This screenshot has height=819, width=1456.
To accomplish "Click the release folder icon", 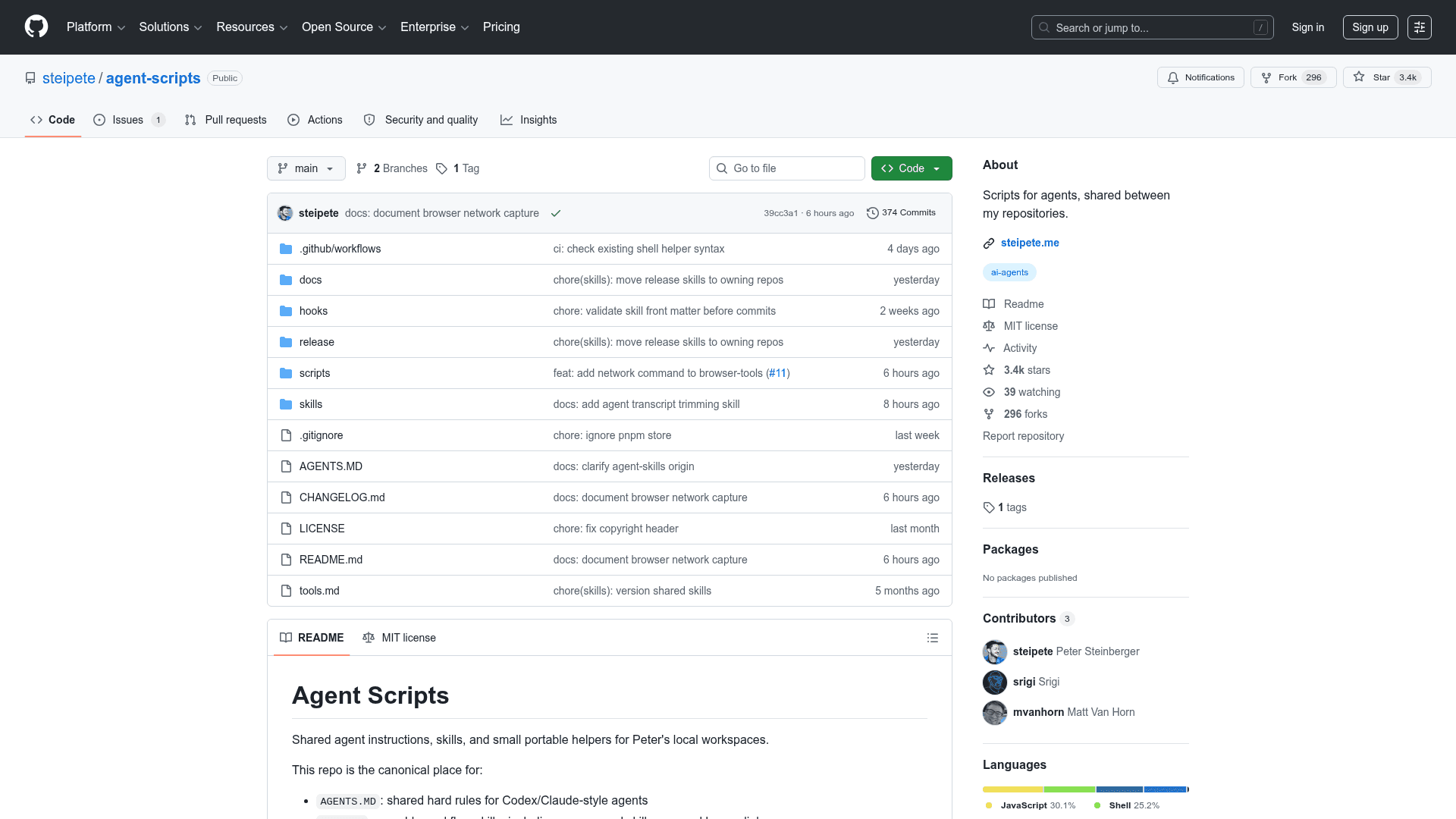I will pos(286,342).
